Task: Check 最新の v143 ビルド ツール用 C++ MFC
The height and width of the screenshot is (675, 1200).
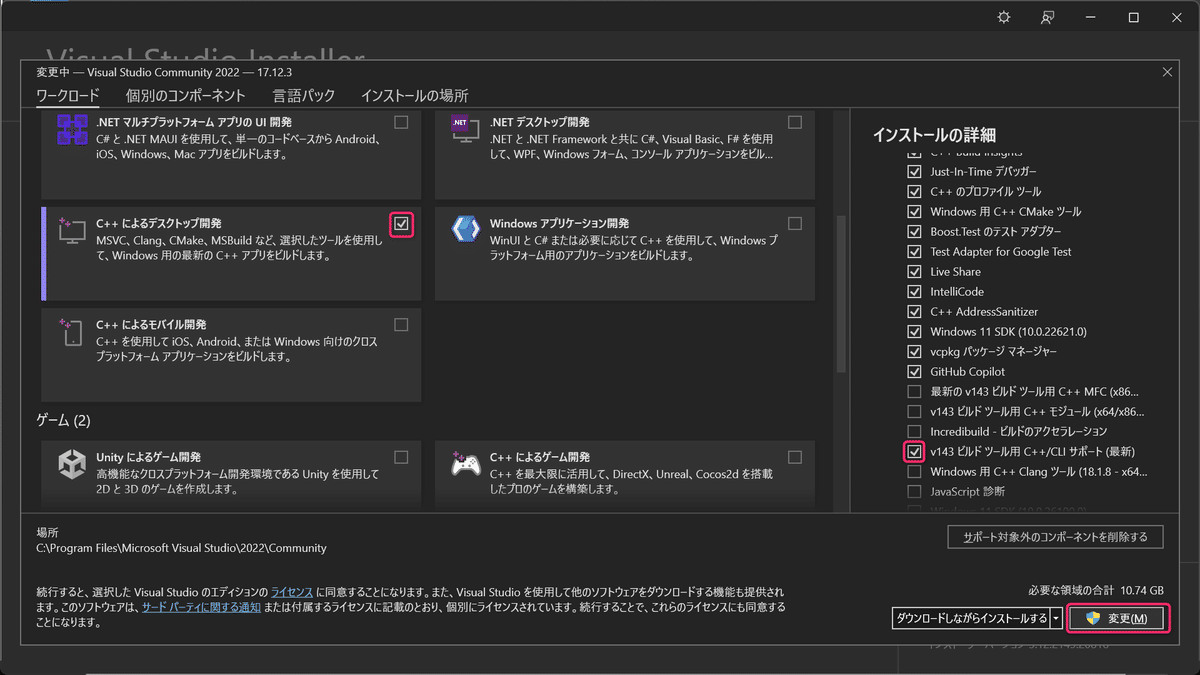Action: click(914, 391)
